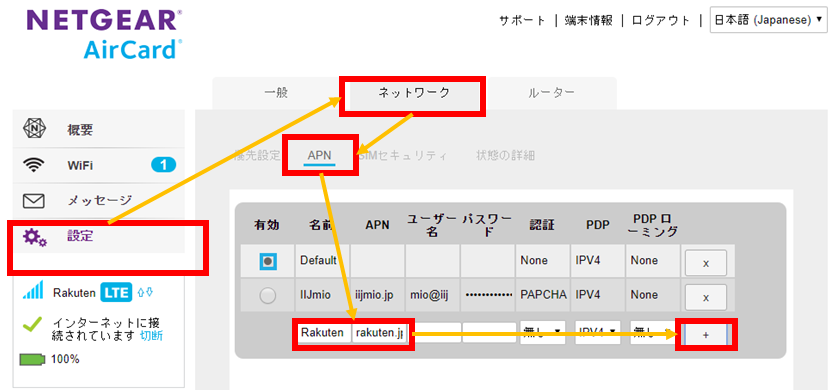840x390 pixels.
Task: Click the green connected checkmark icon
Action: 33,324
